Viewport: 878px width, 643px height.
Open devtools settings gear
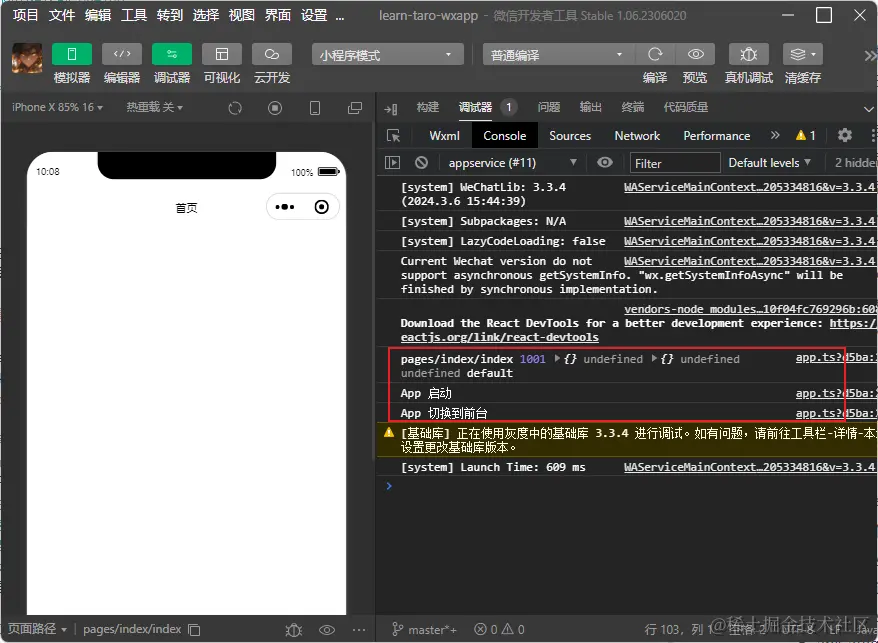[x=844, y=135]
